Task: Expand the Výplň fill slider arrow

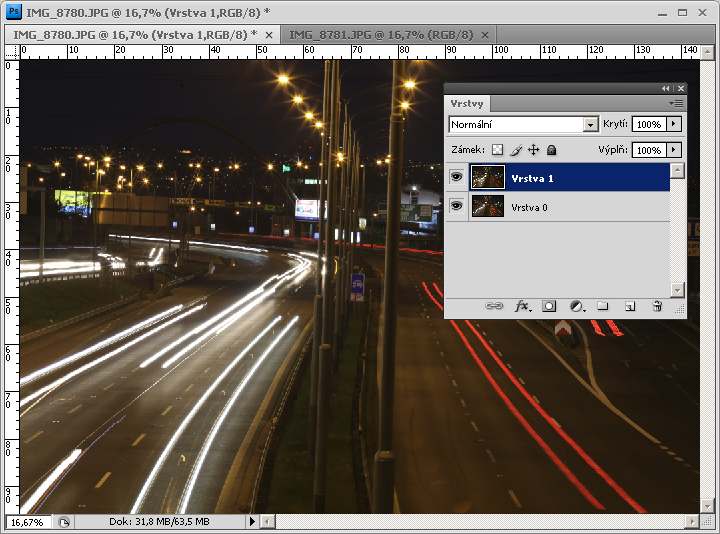Action: [x=674, y=150]
